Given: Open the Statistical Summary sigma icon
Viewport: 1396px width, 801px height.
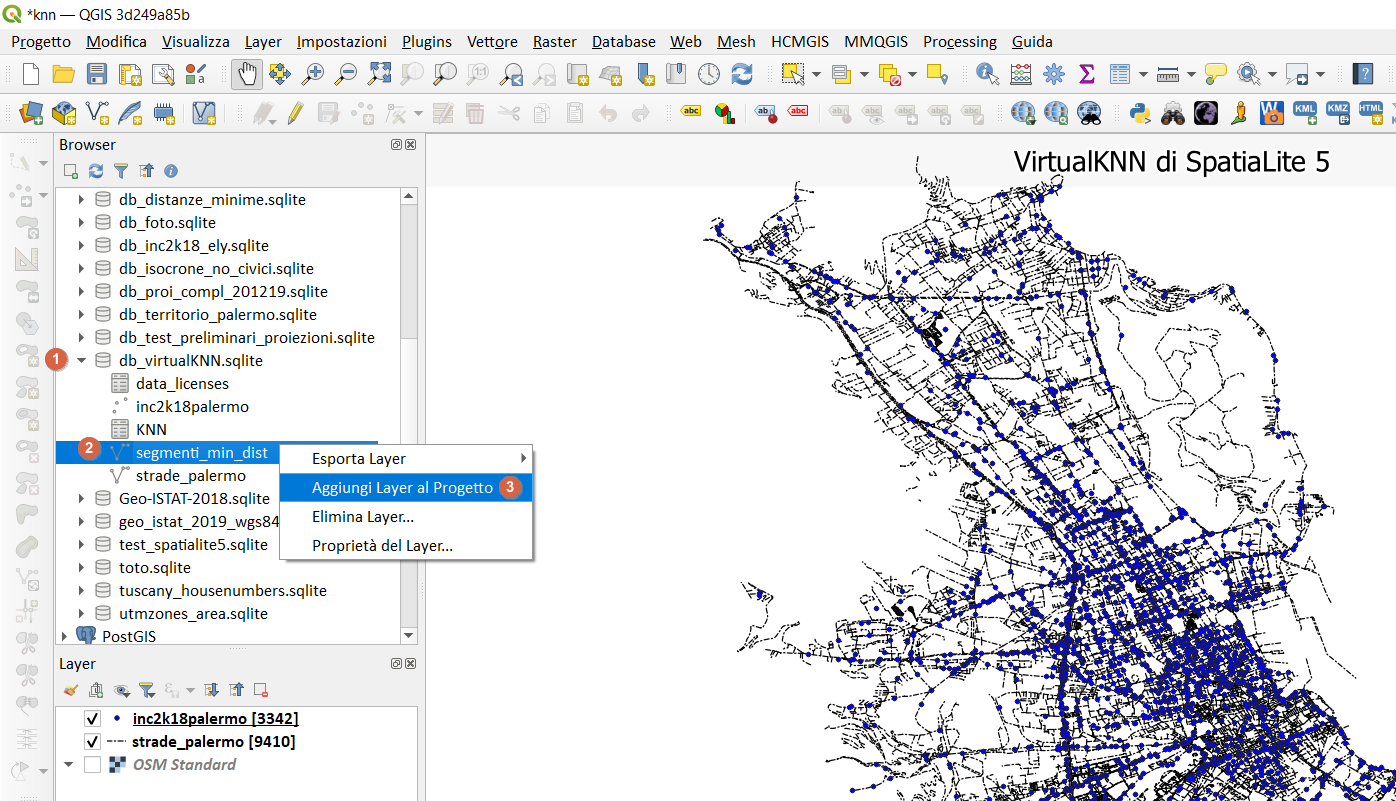Looking at the screenshot, I should [x=1086, y=74].
